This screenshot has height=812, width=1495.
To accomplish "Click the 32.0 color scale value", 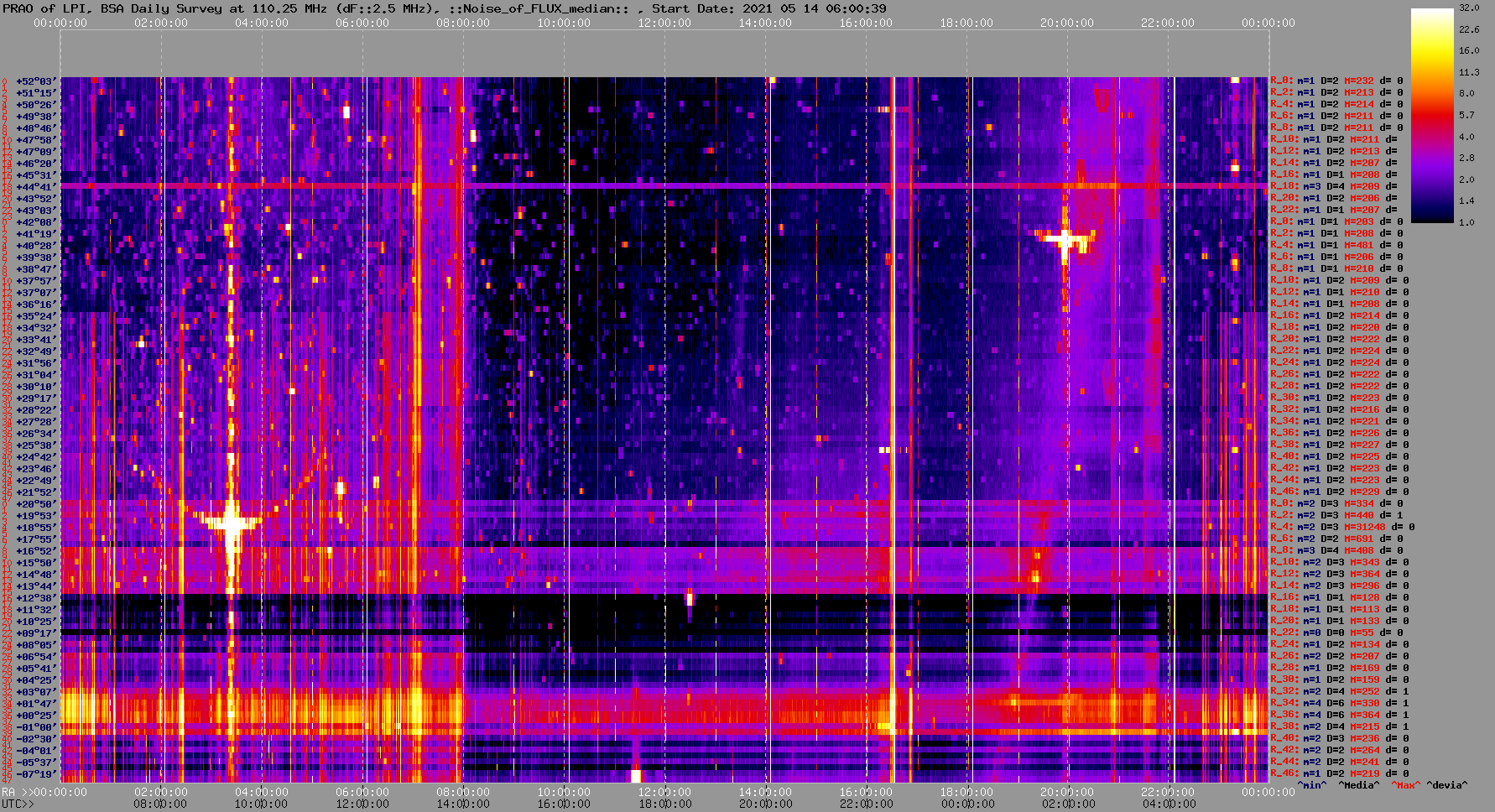I will [x=1469, y=8].
